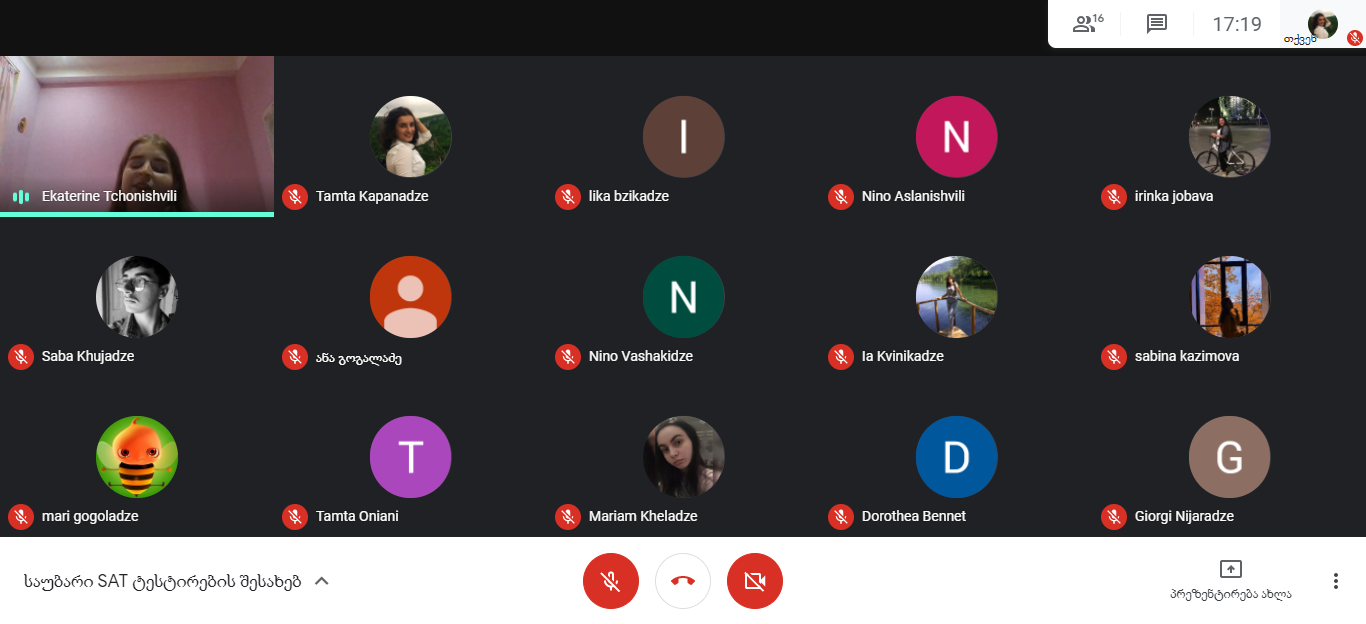Click muted mic icon beside Dorothea Bennet

click(841, 517)
